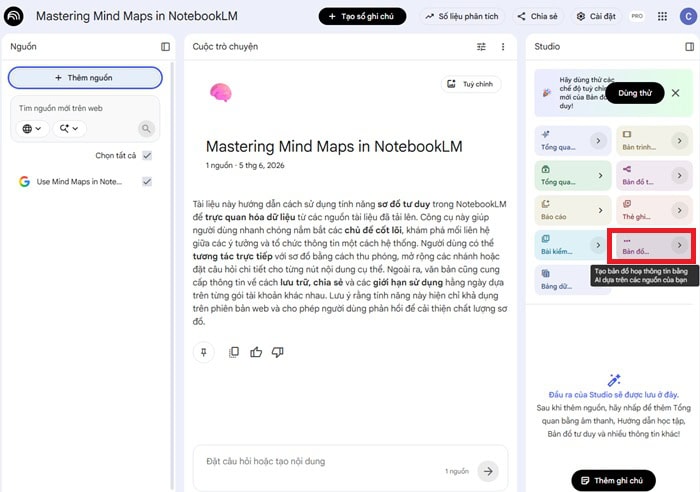Open the account avatar C
The height and width of the screenshot is (492, 700).
point(688,17)
